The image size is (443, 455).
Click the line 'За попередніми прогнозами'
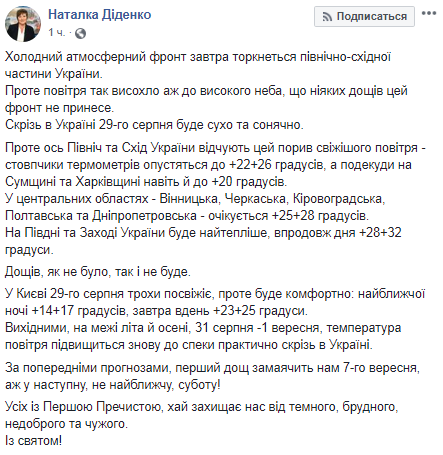[212, 376]
